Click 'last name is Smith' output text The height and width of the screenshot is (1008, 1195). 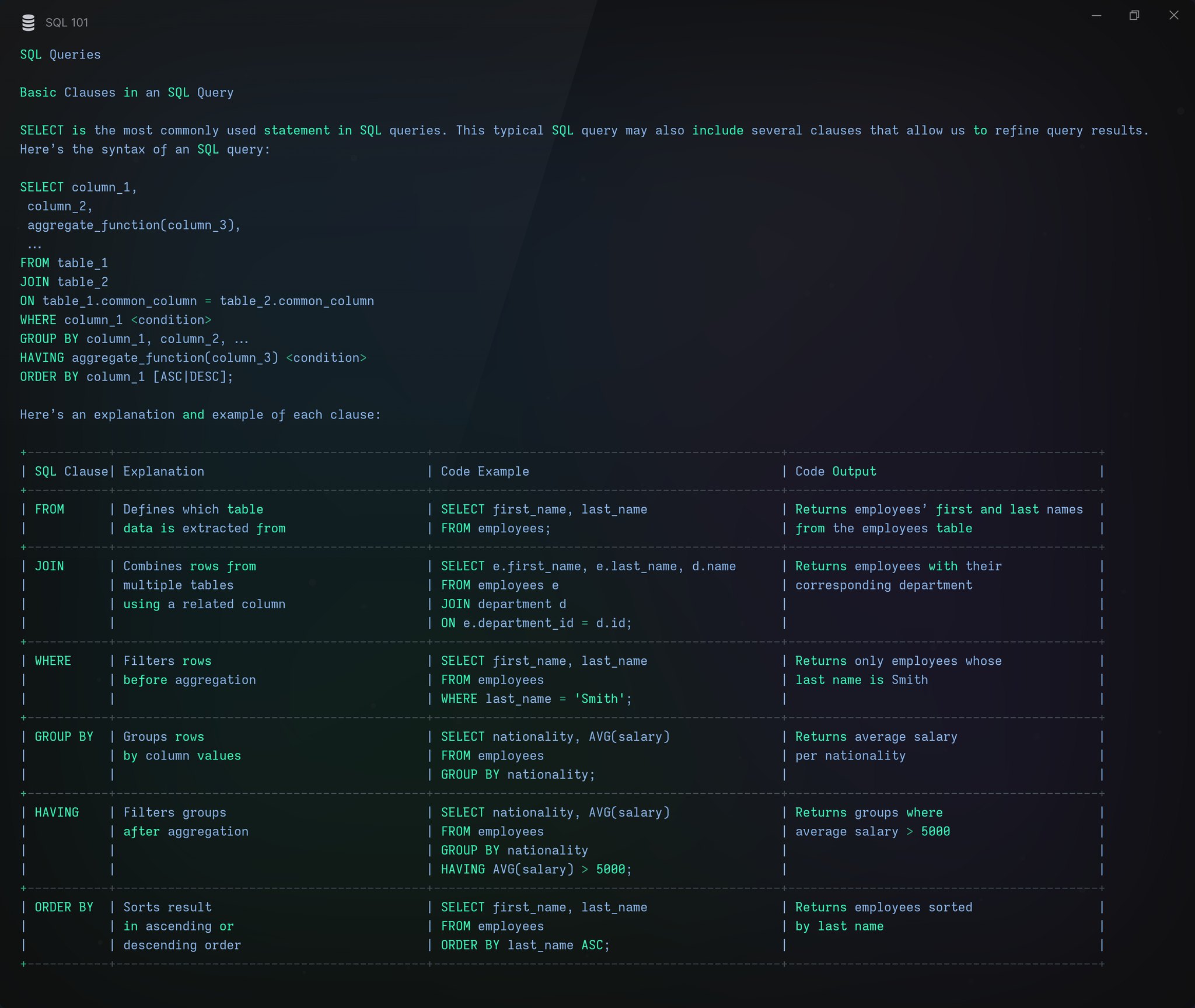(x=862, y=680)
